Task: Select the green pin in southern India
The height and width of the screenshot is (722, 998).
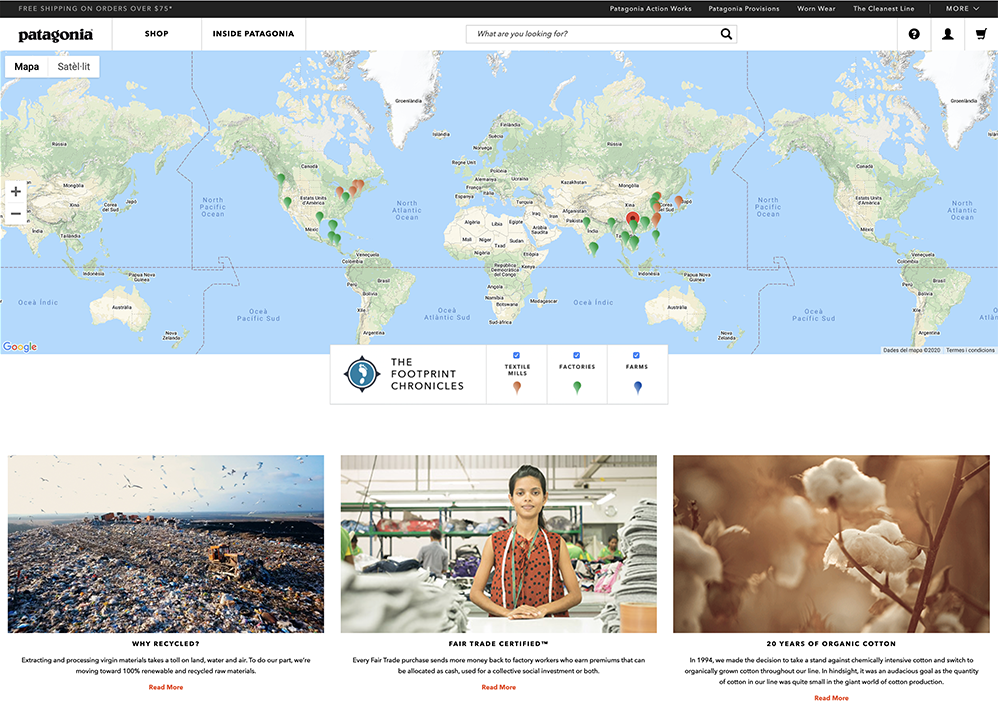Action: coord(593,248)
